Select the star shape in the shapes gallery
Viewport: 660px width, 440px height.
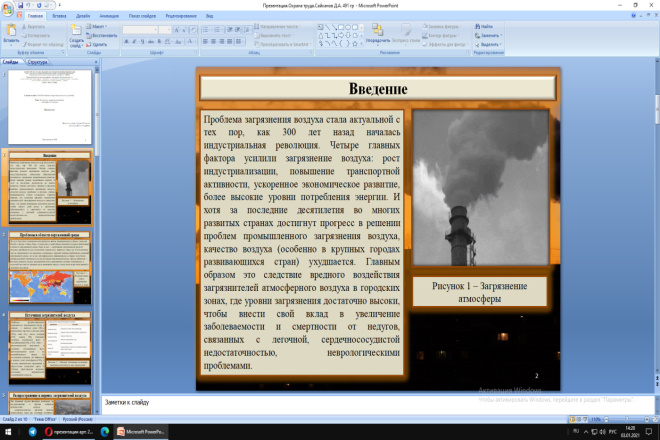coord(355,43)
